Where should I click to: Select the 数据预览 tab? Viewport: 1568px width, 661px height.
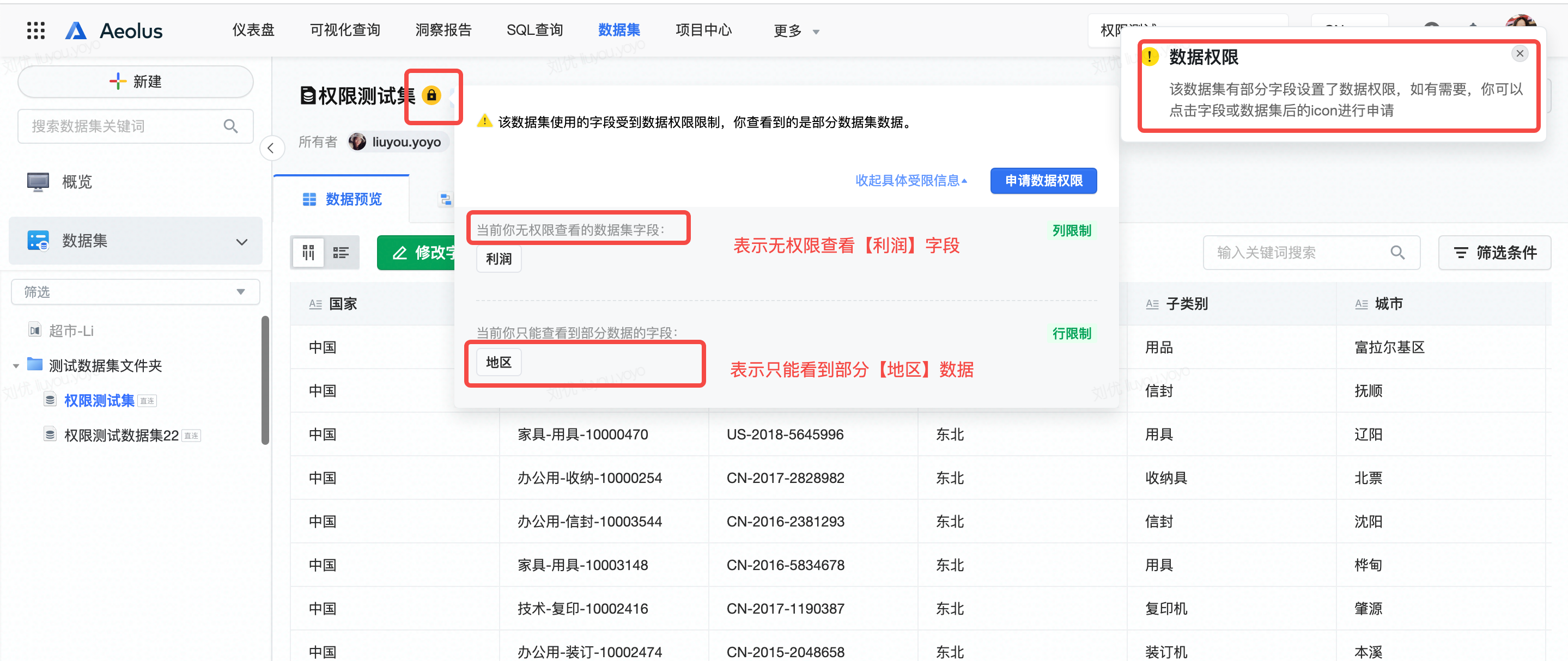click(342, 199)
